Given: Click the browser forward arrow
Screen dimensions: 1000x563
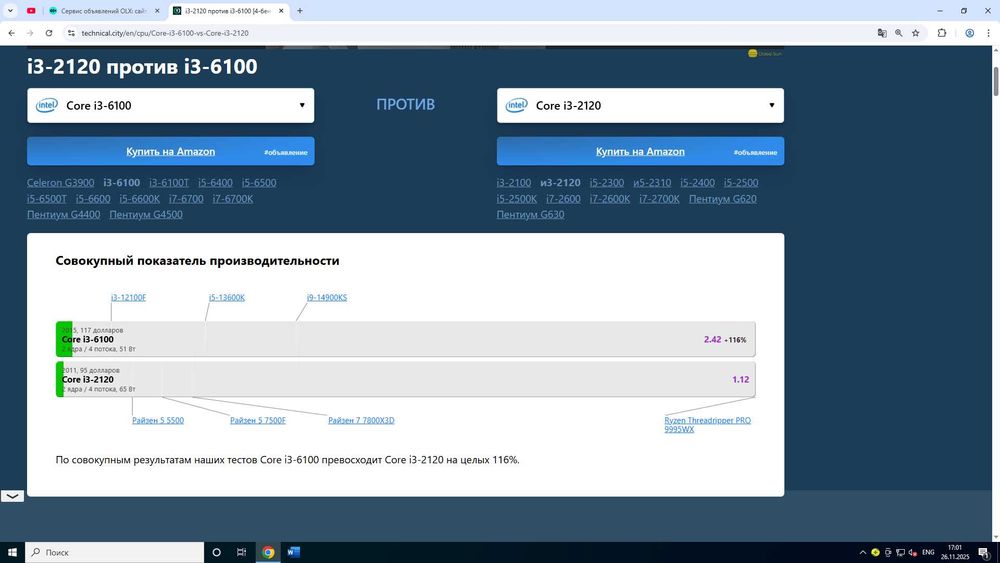Looking at the screenshot, I should [x=30, y=33].
